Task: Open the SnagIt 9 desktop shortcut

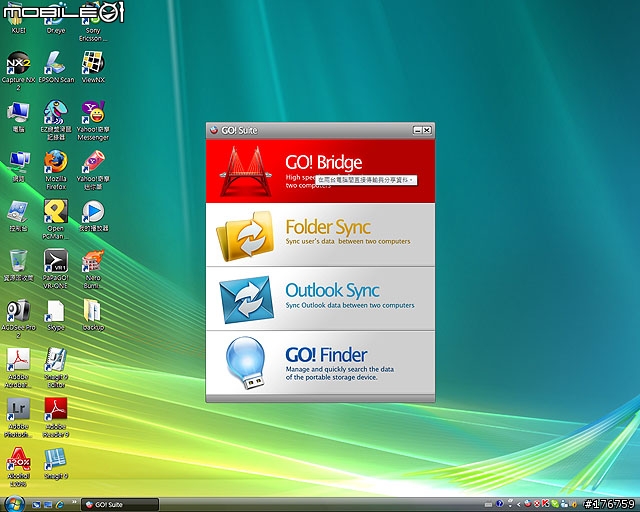Action: tap(56, 464)
